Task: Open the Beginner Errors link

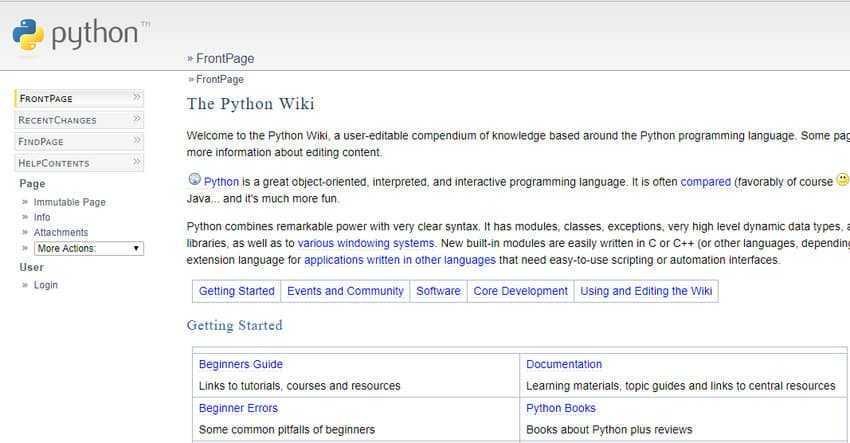Action: pyautogui.click(x=238, y=408)
